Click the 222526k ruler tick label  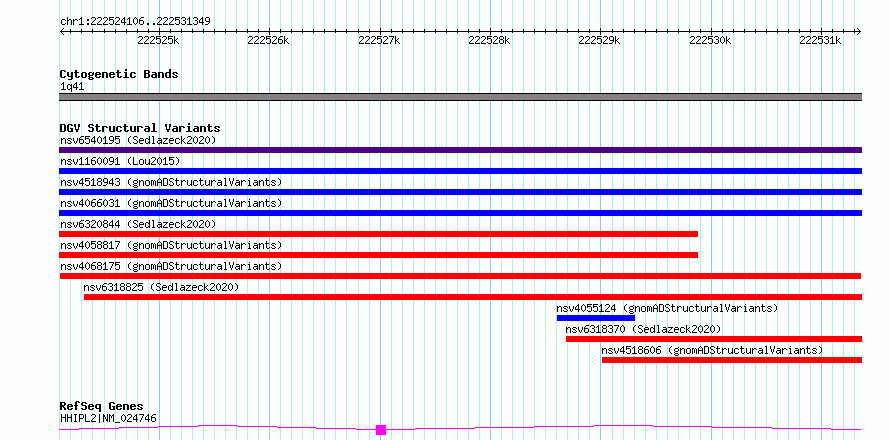tap(269, 40)
